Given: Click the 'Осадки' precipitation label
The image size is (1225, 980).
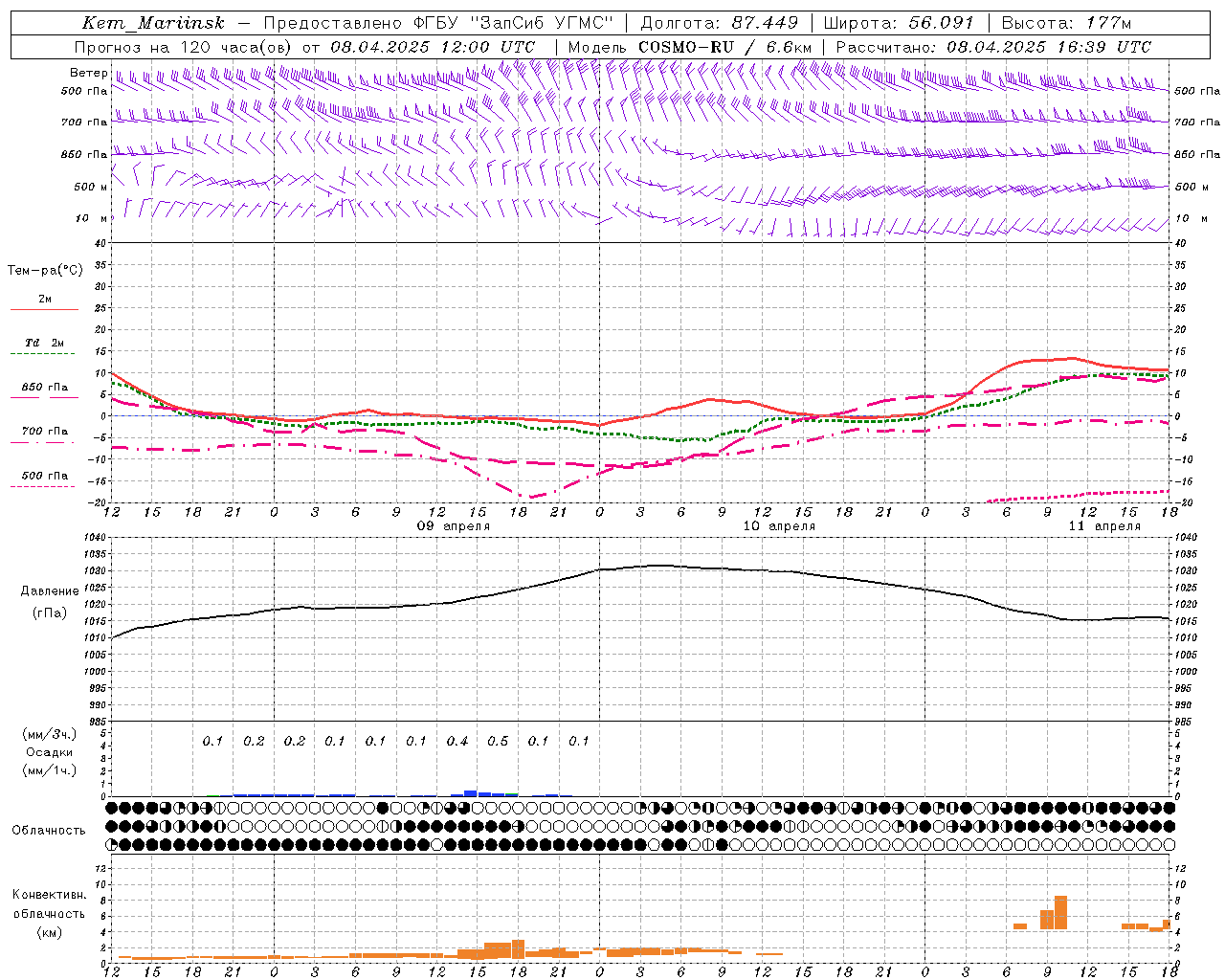Looking at the screenshot, I should pos(50,752).
